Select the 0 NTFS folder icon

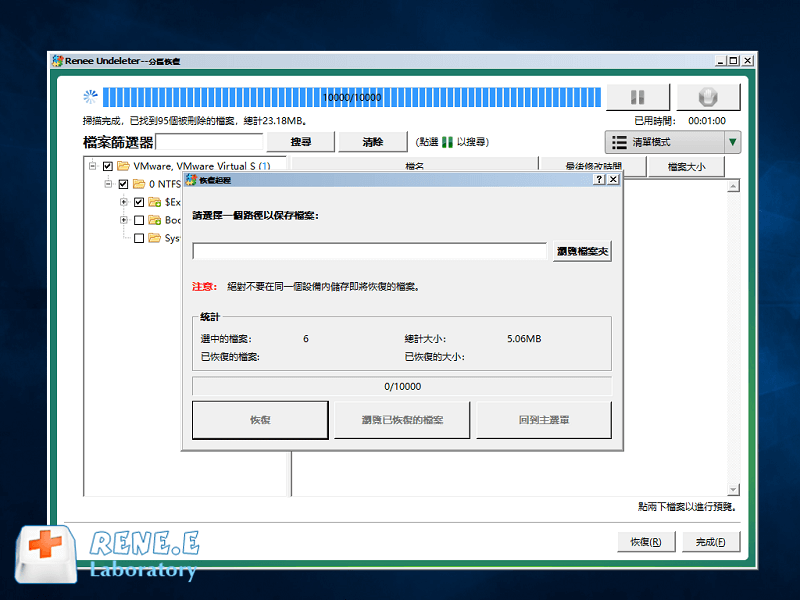point(139,184)
